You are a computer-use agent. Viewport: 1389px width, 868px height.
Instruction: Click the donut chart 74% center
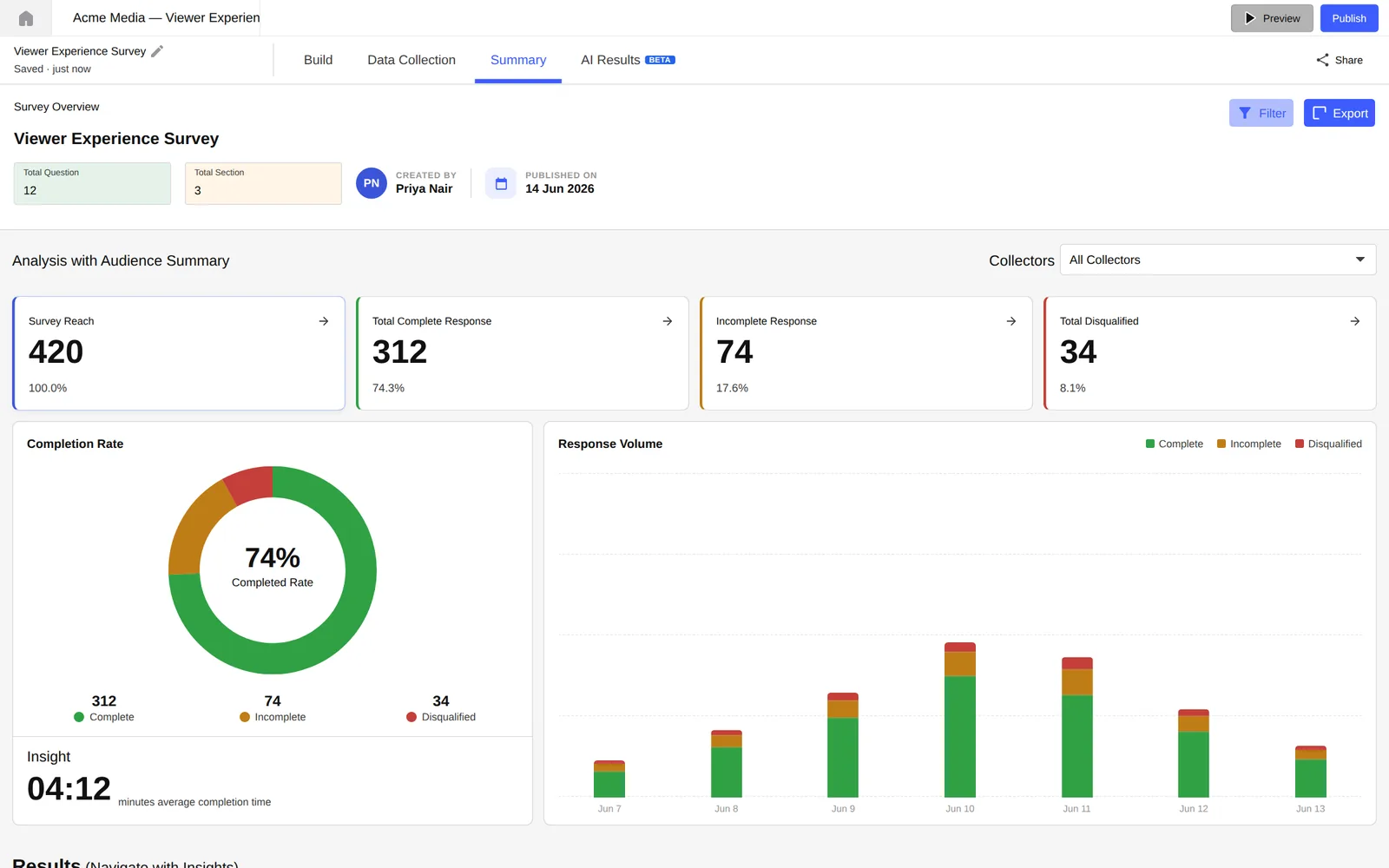coord(273,557)
